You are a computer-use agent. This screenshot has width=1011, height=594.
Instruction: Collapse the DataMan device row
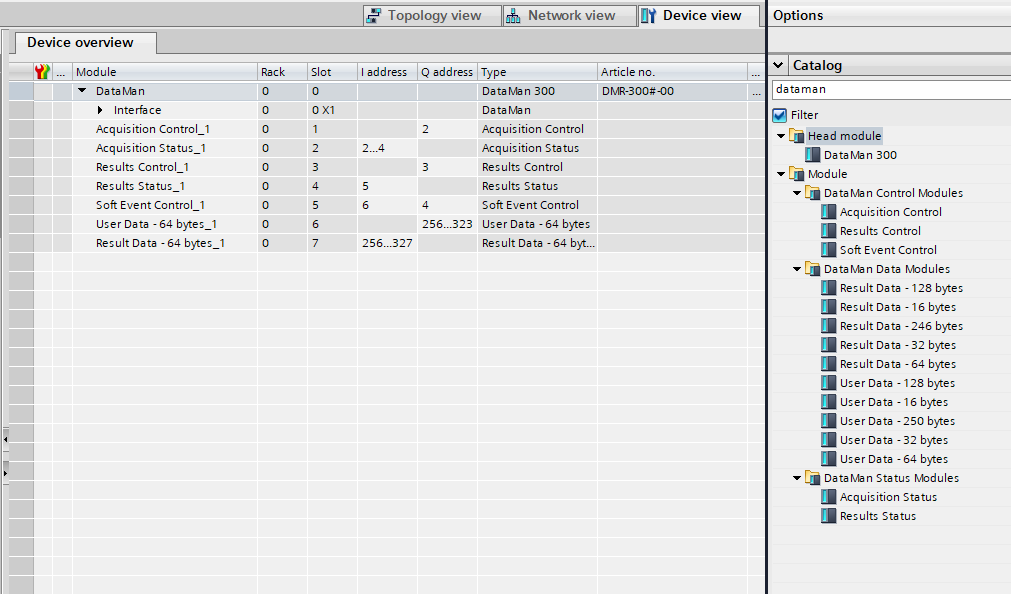pos(82,91)
